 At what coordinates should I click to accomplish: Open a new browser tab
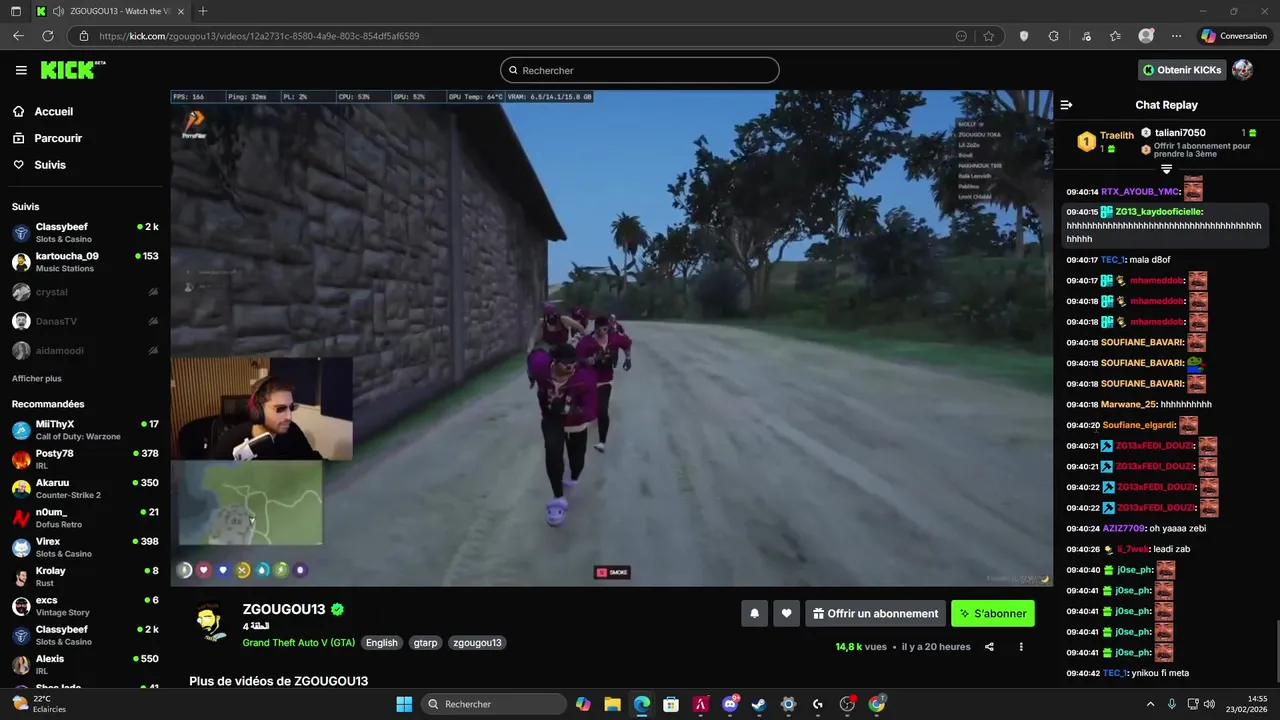click(203, 11)
